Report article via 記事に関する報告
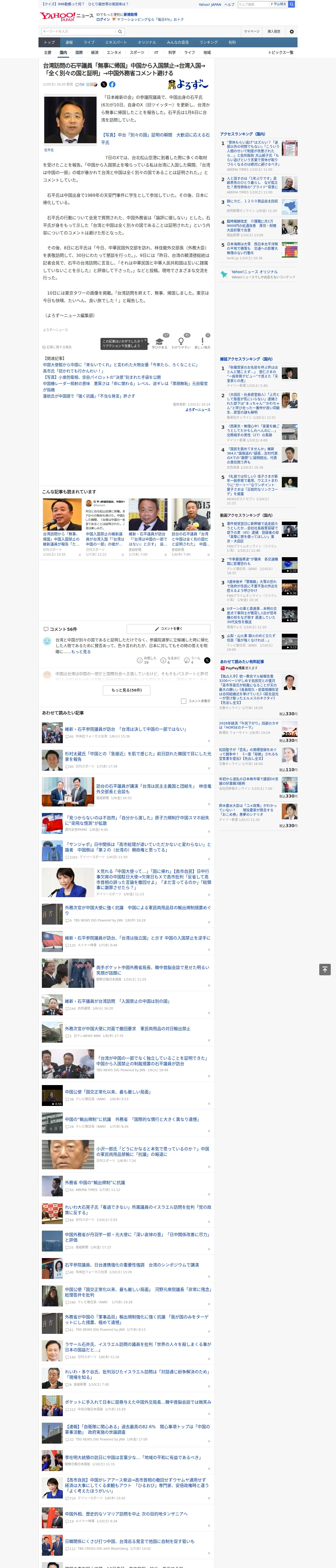336x1568 pixels. click(x=57, y=347)
